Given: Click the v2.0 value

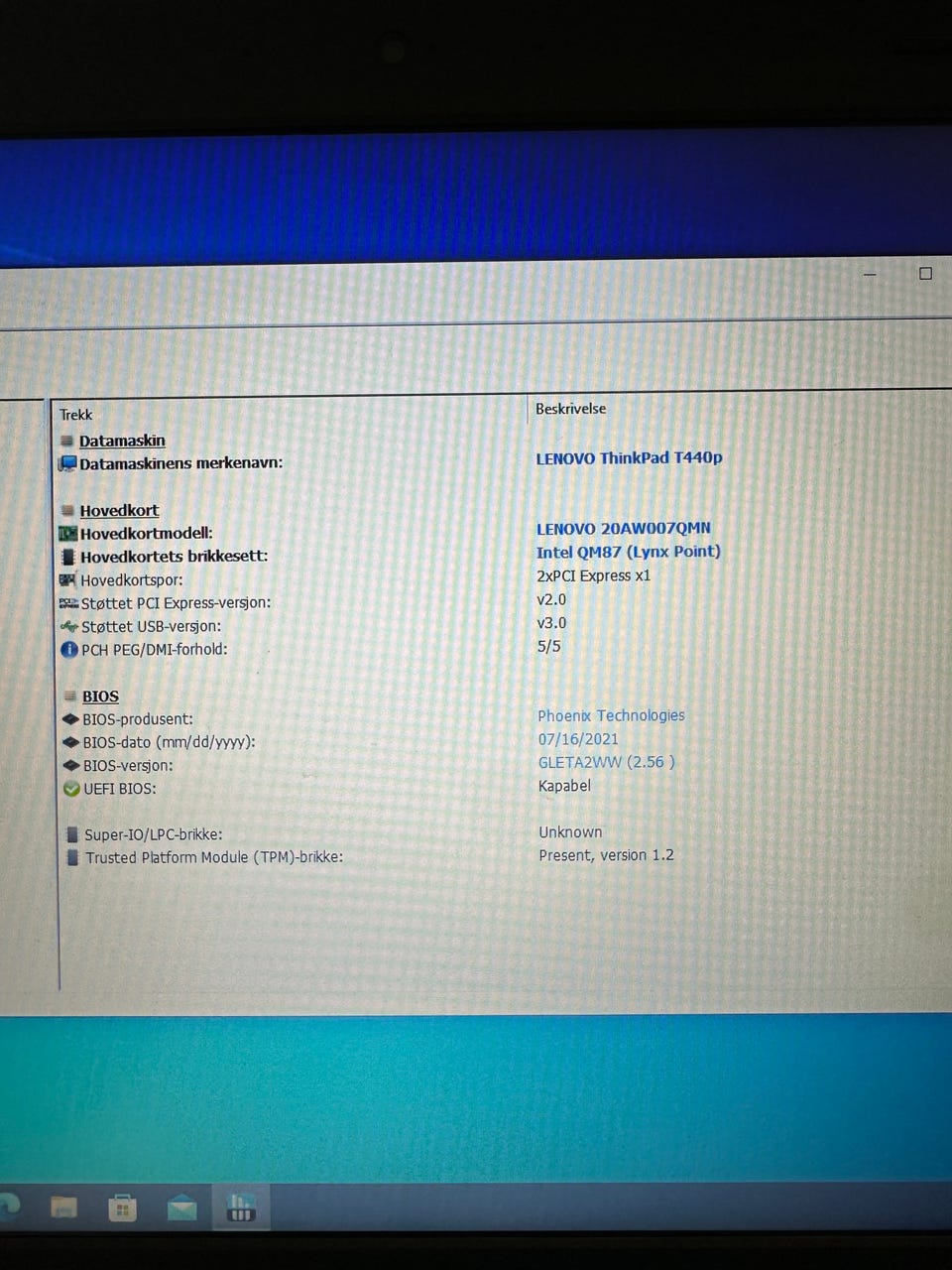Looking at the screenshot, I should coord(551,599).
